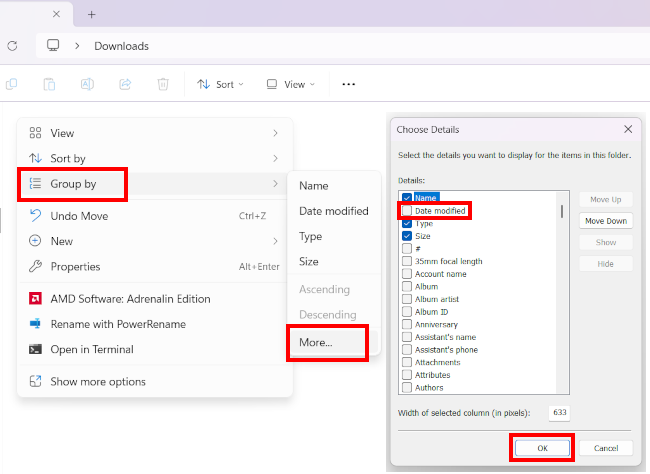Click the Delete trash icon in toolbar
Screen dimensions: 650x474
click(x=163, y=84)
